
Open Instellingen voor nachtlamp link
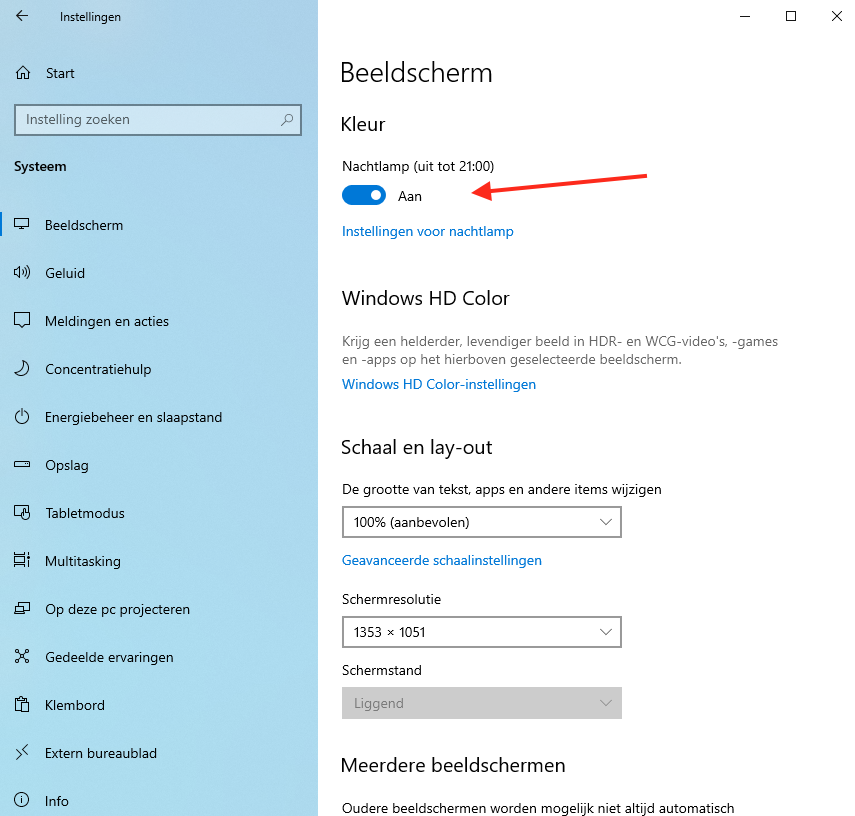tap(427, 231)
